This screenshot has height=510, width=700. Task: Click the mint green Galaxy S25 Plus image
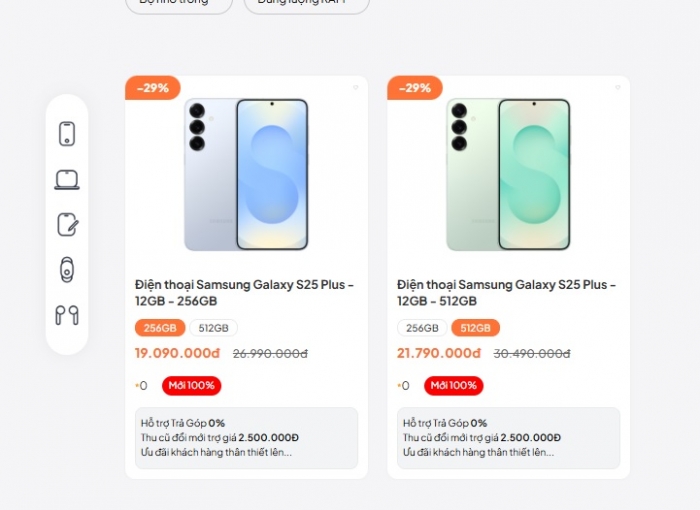(x=508, y=175)
